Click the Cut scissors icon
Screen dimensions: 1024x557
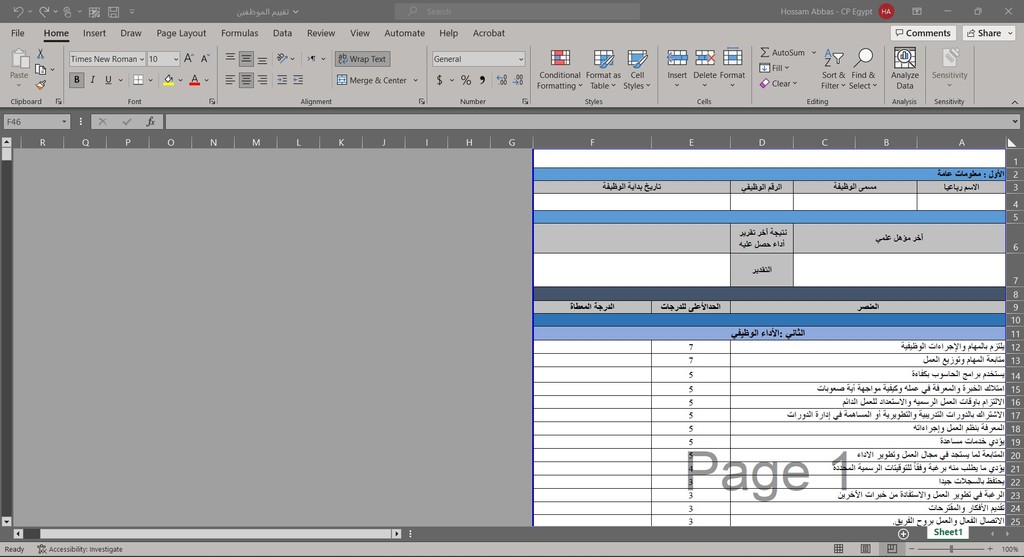pos(40,54)
